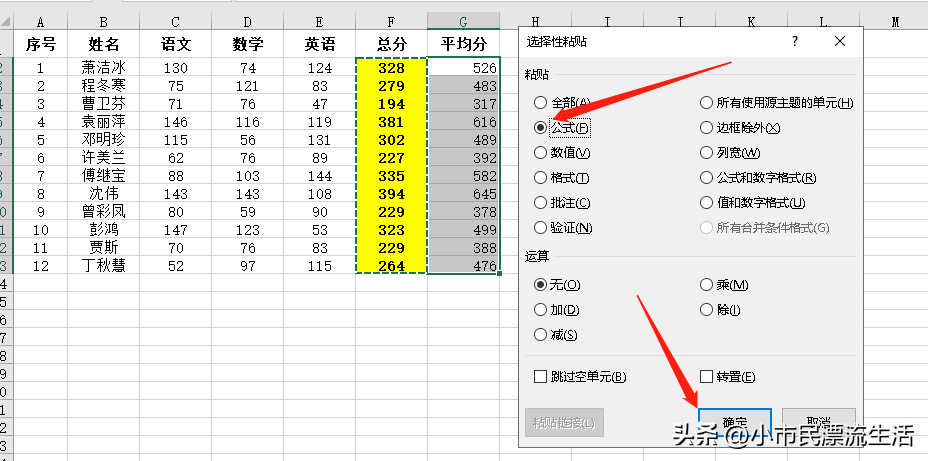Select column A header

[40, 22]
